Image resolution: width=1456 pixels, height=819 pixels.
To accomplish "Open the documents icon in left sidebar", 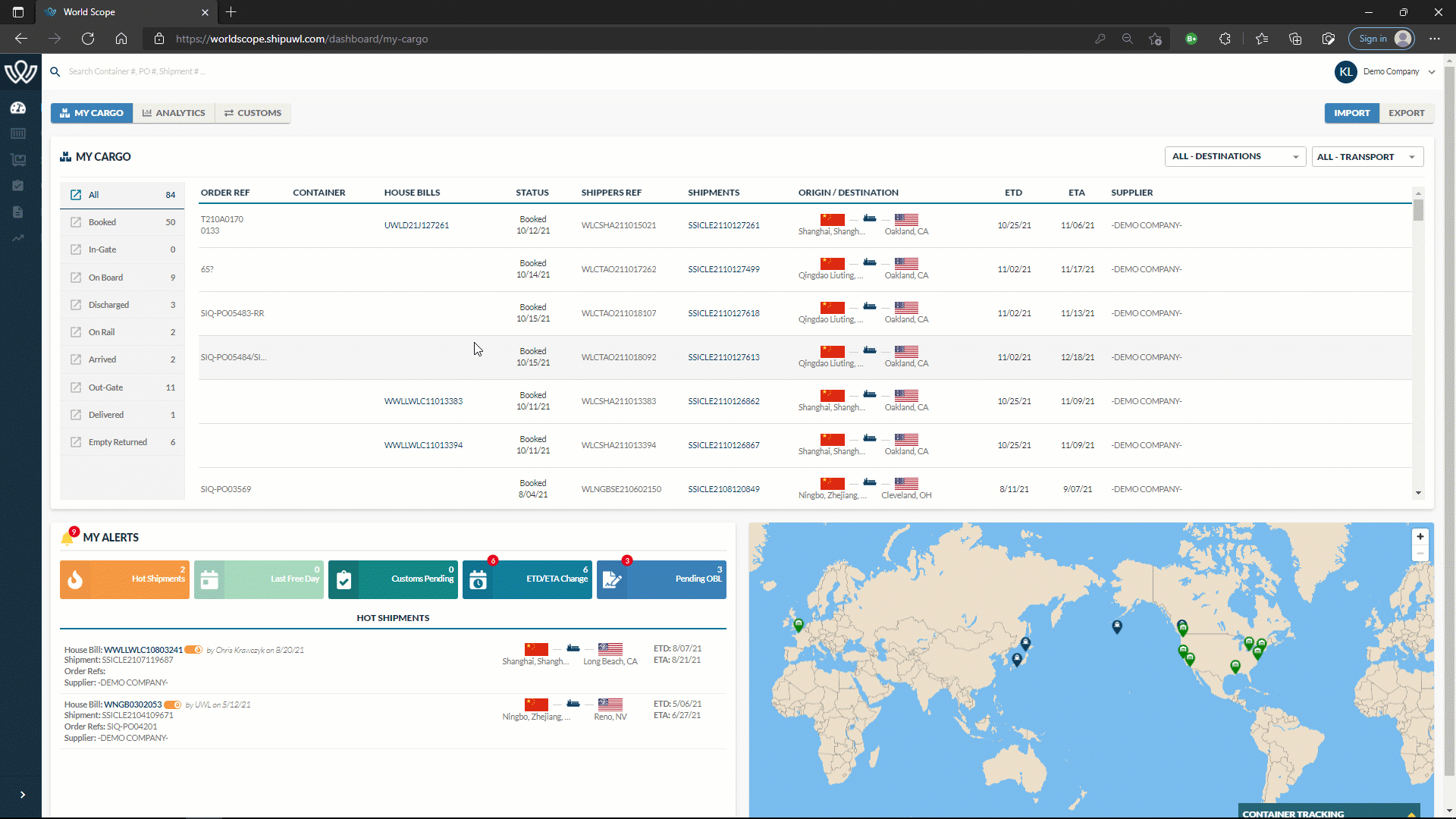I will [17, 212].
